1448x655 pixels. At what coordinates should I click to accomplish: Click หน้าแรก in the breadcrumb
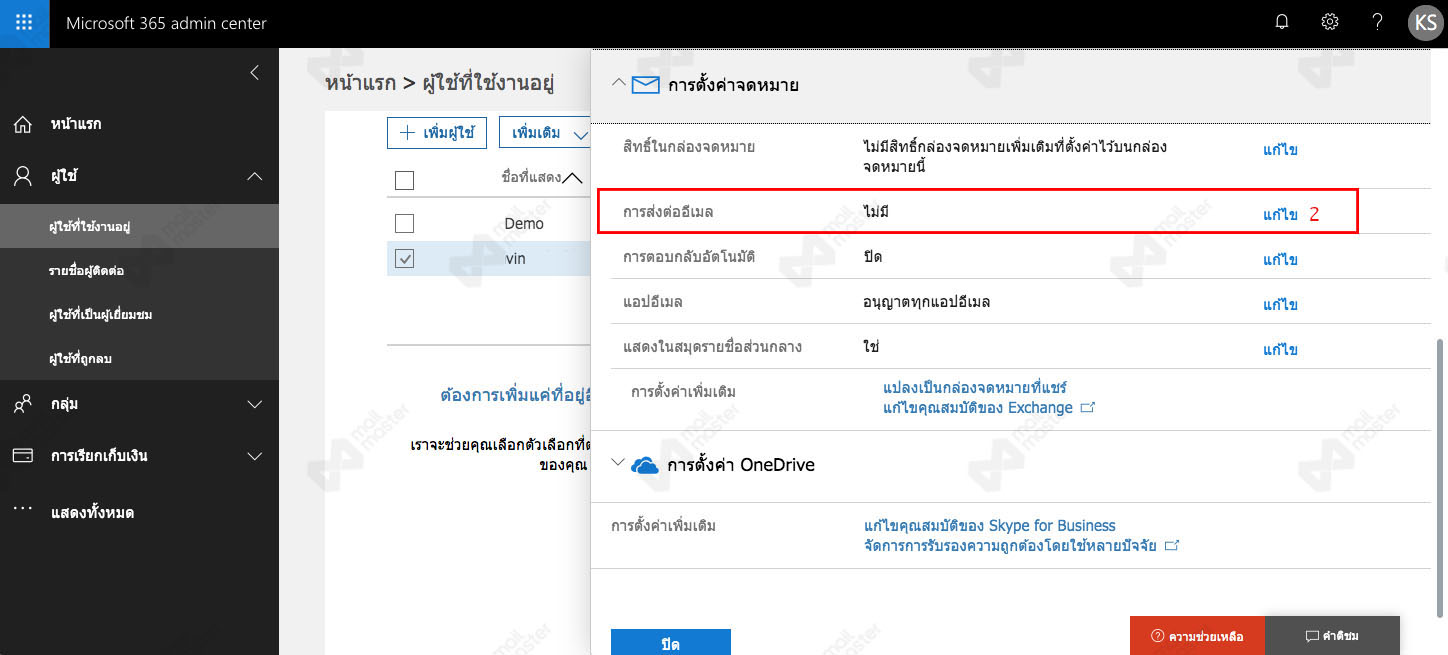[360, 83]
